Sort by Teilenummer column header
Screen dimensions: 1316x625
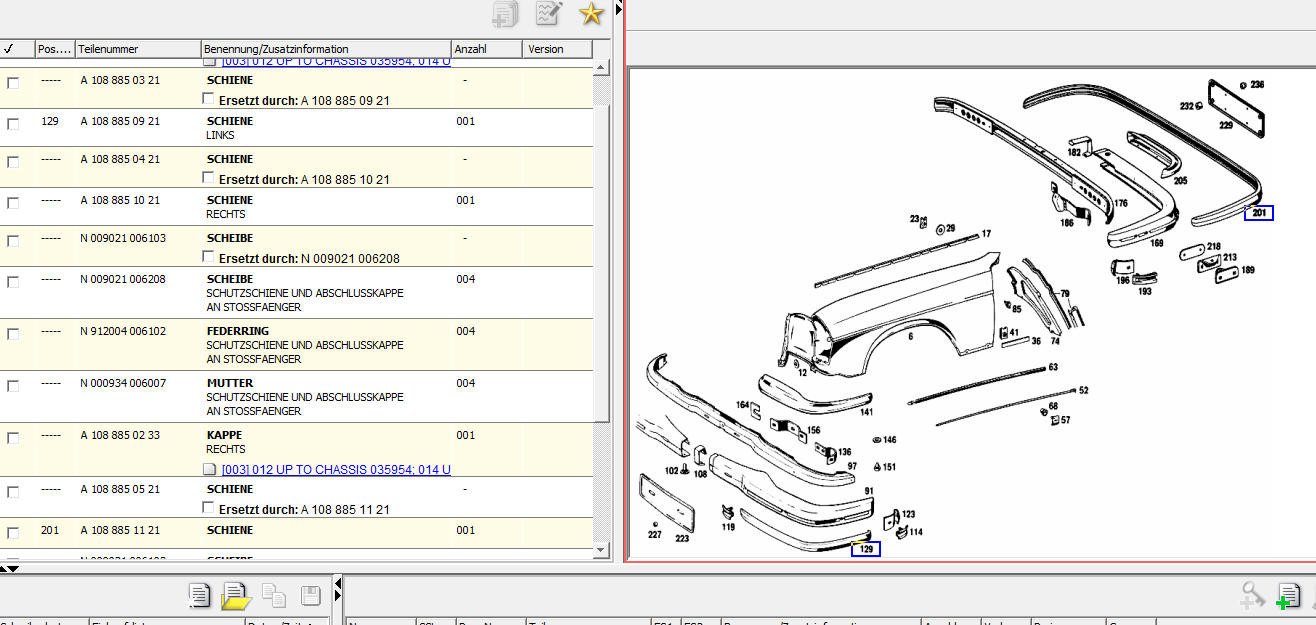click(138, 49)
